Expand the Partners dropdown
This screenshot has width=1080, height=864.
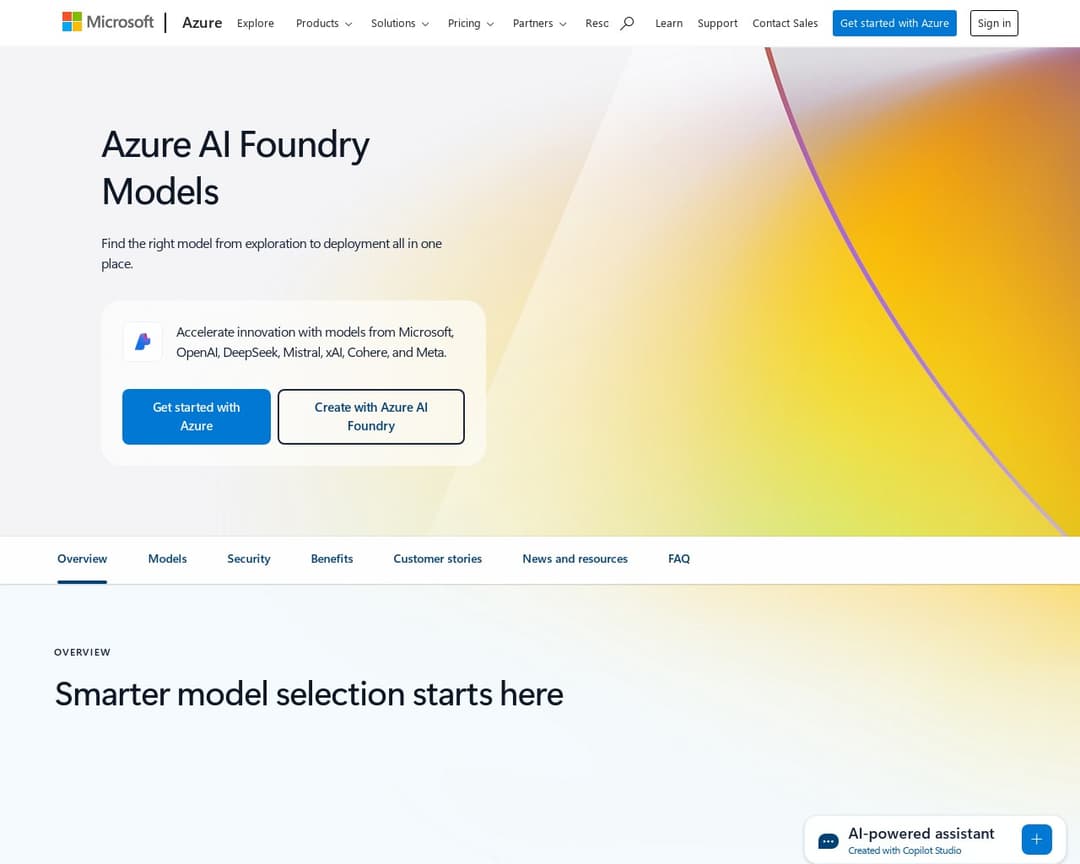pyautogui.click(x=539, y=23)
